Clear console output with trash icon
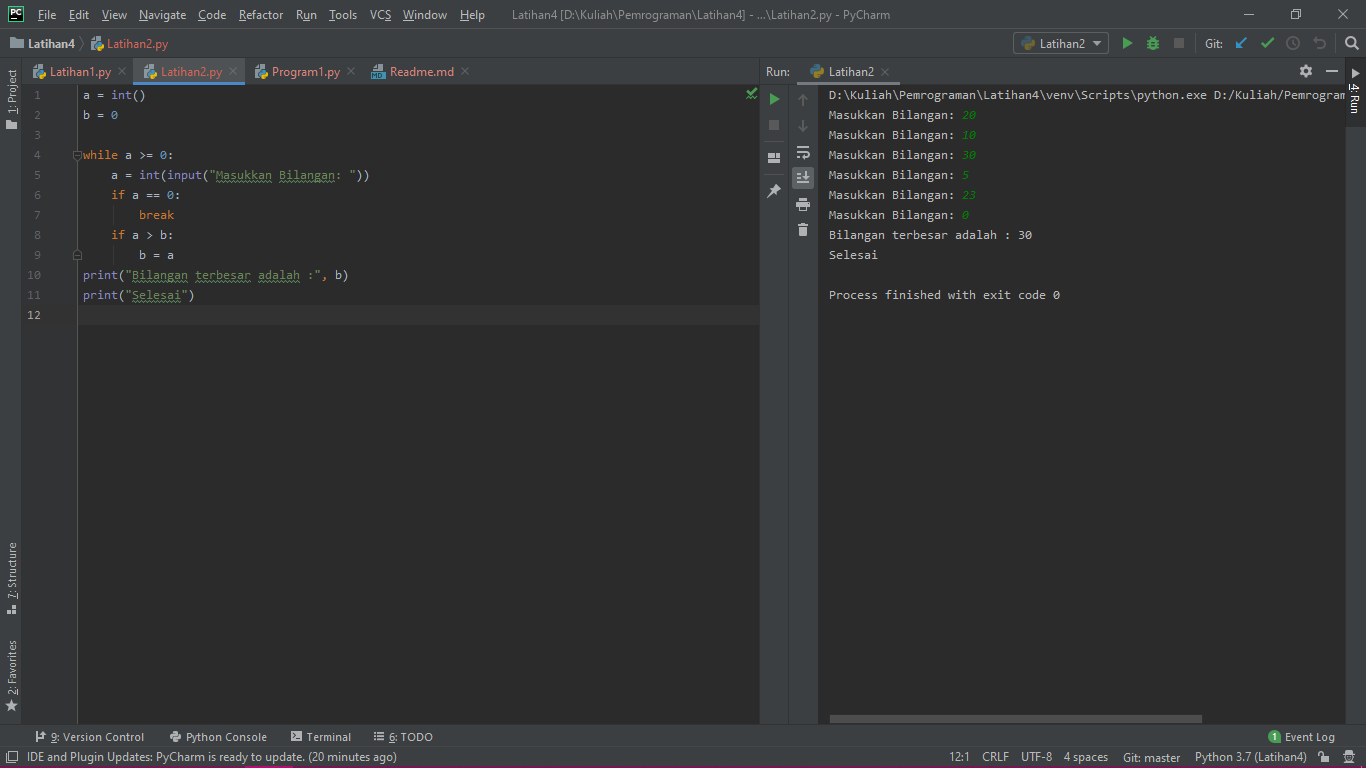 (803, 230)
